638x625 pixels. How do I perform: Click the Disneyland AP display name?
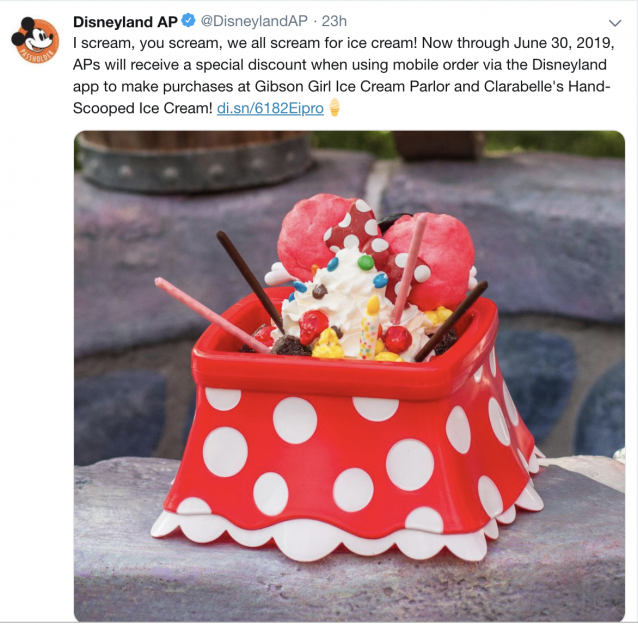pos(125,22)
